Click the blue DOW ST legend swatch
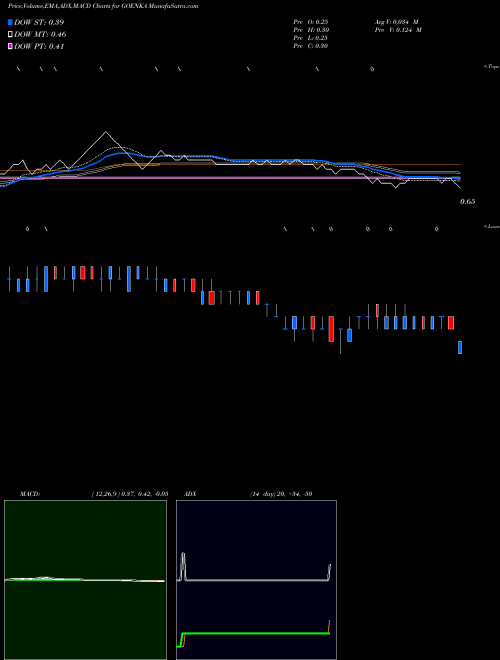 point(10,22)
